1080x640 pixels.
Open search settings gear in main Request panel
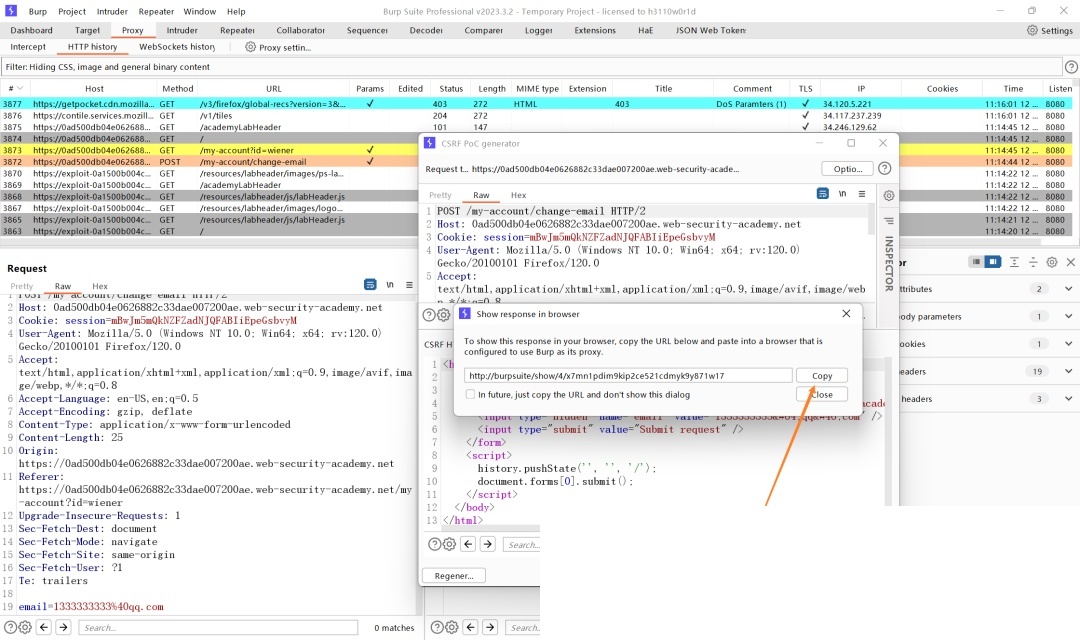click(25, 628)
